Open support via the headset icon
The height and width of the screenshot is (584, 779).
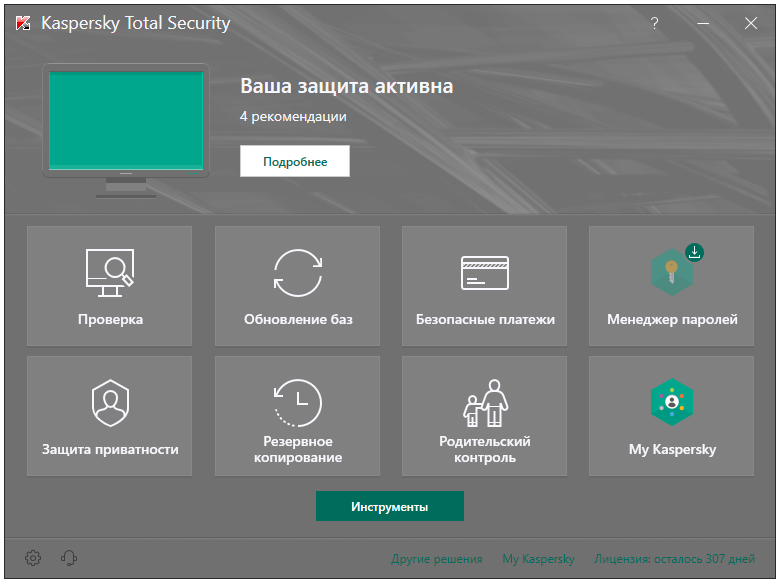pos(69,558)
